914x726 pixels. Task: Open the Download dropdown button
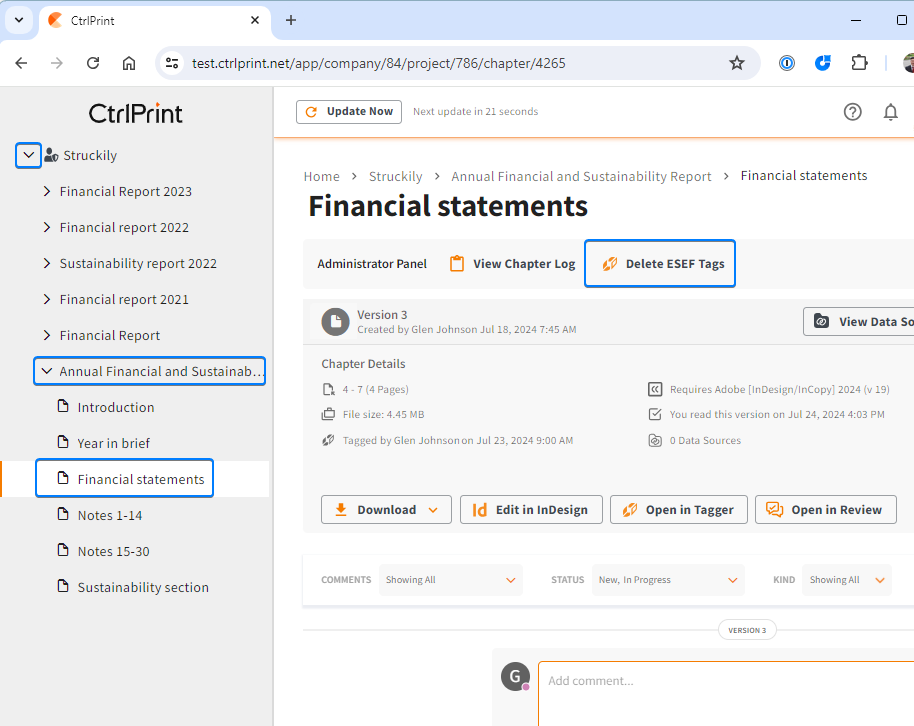pos(386,510)
